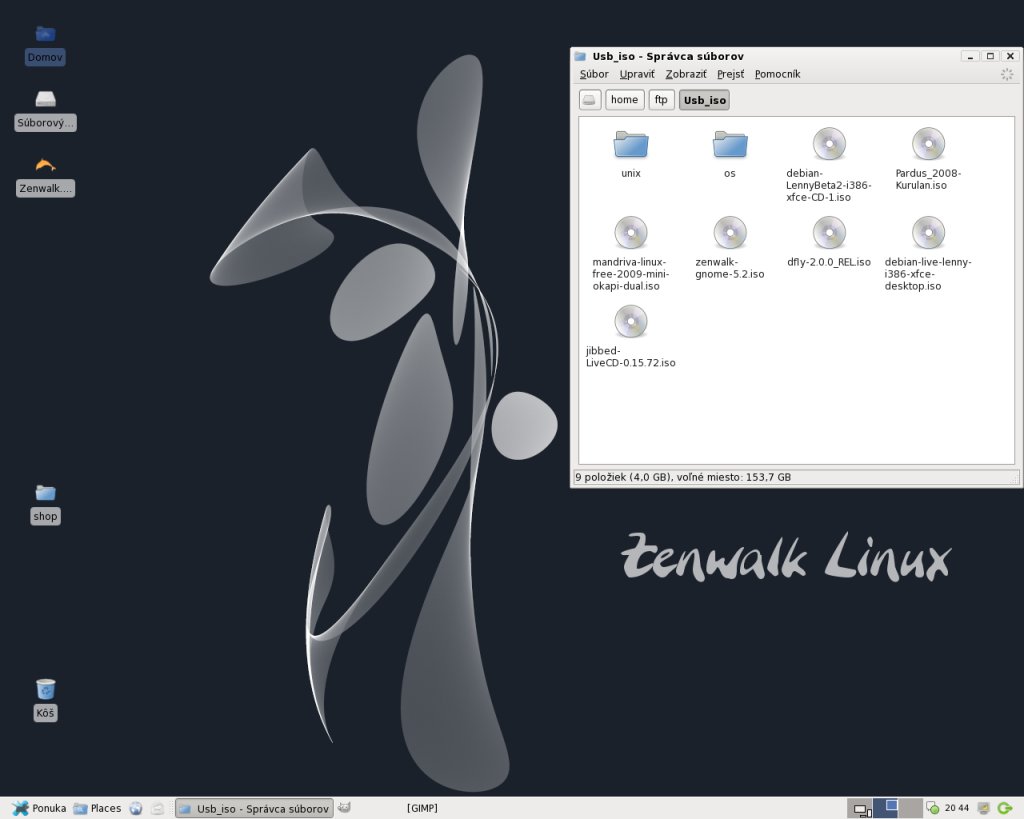
Task: Open the Súbor menu
Action: pos(594,74)
